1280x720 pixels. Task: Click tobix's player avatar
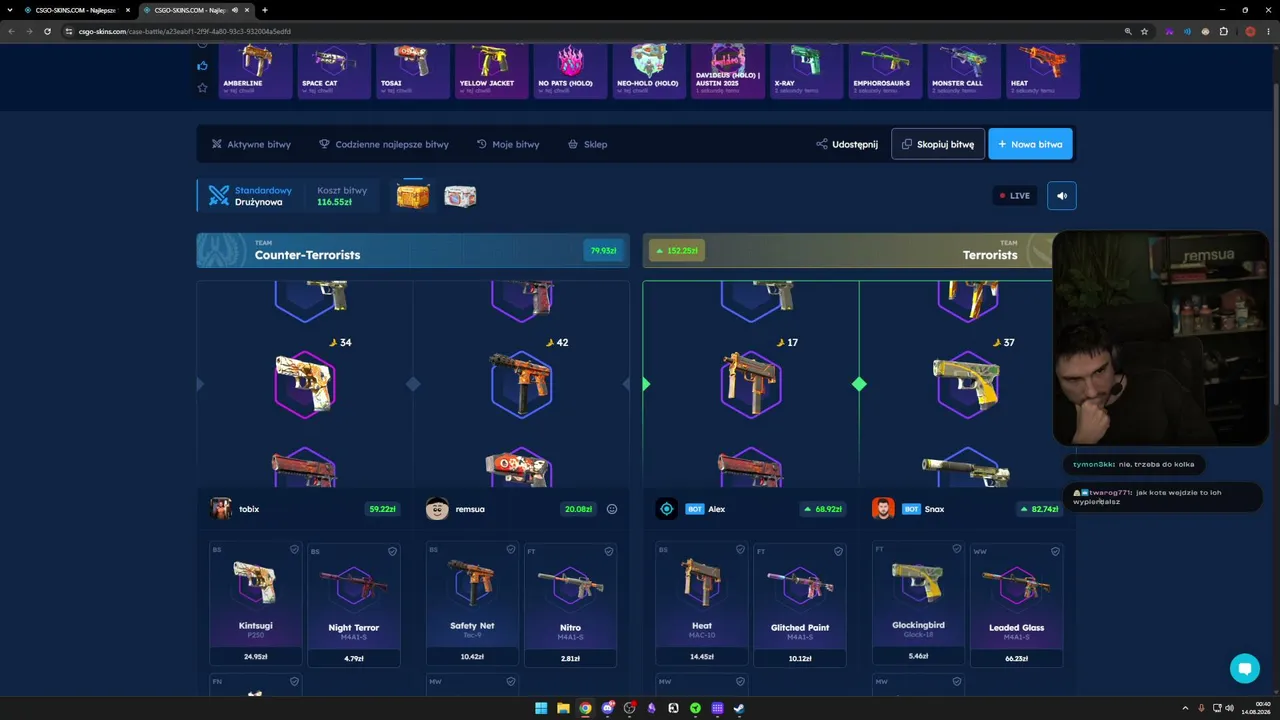point(221,509)
